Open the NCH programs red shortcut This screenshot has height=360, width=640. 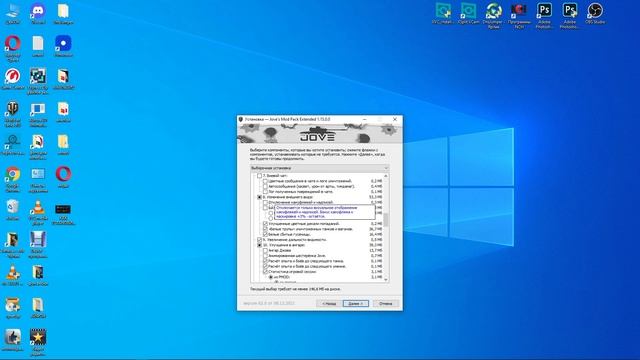(x=519, y=16)
